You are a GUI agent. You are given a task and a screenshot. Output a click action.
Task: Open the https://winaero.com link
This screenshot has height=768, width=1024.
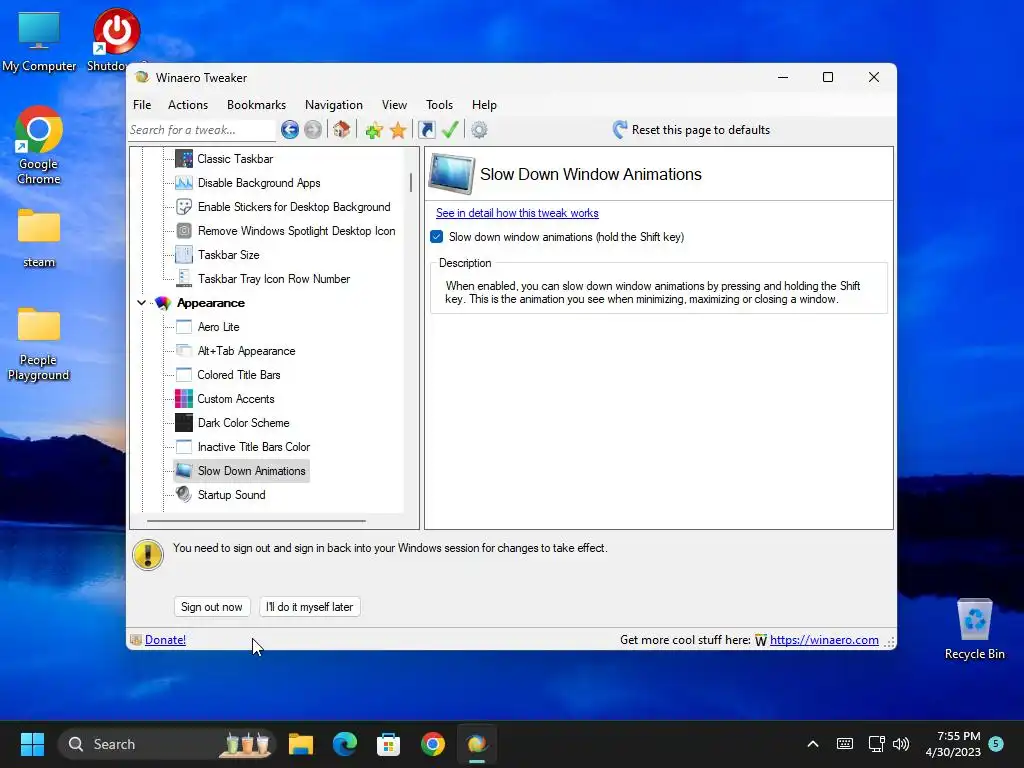pos(824,640)
